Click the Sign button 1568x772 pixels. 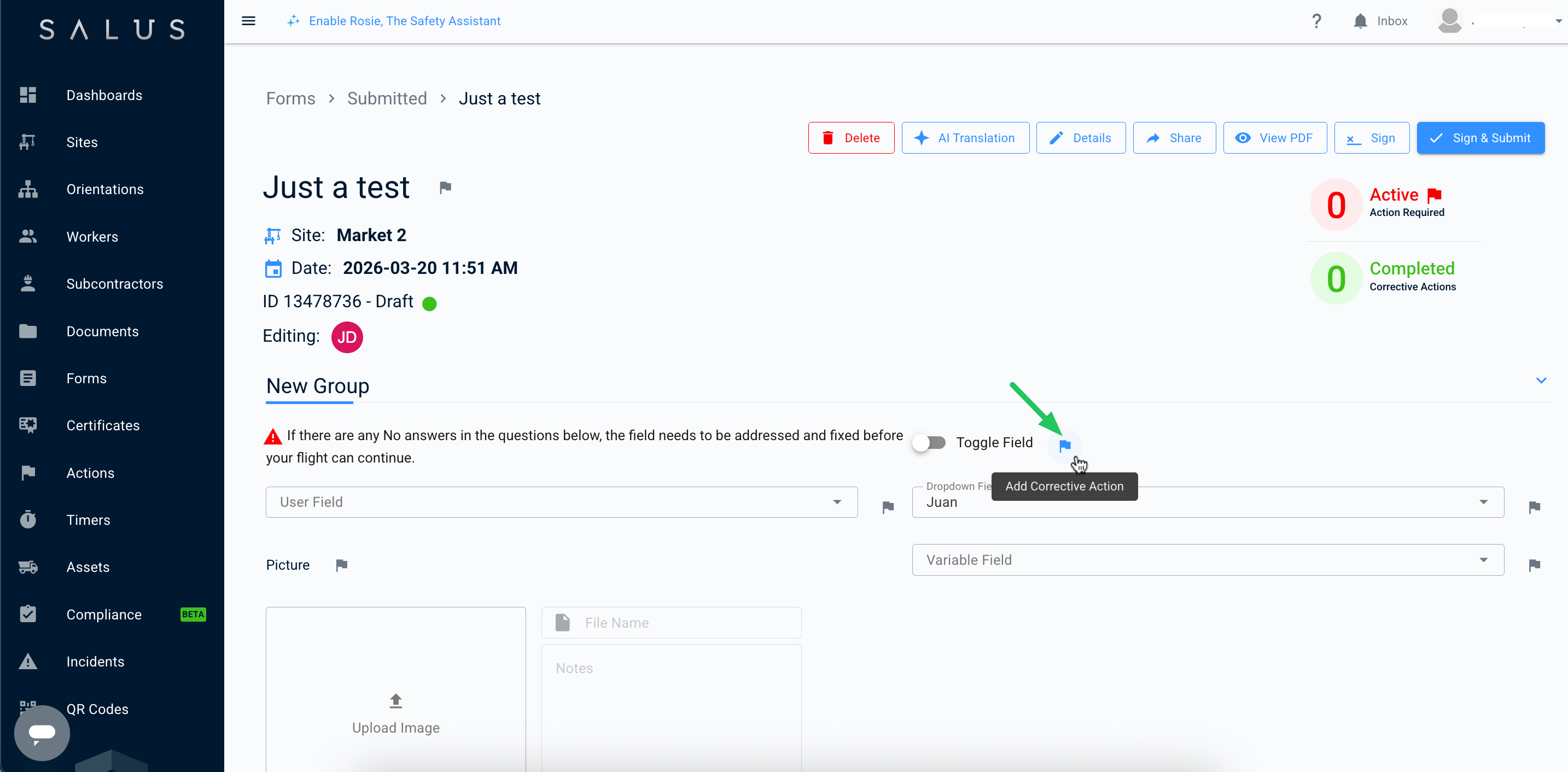point(1372,138)
